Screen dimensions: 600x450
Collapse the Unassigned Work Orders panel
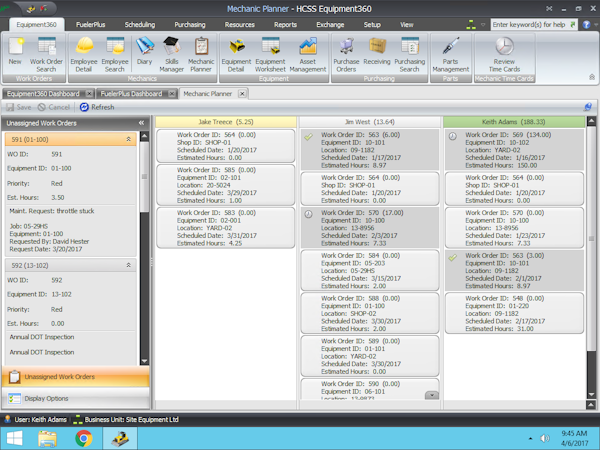142,123
